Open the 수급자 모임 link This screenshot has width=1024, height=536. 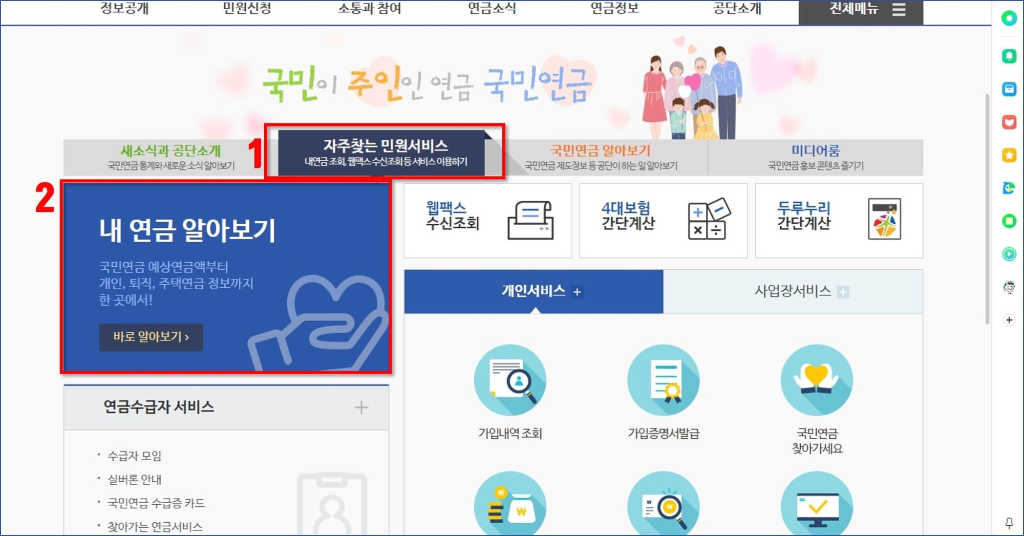tap(135, 456)
